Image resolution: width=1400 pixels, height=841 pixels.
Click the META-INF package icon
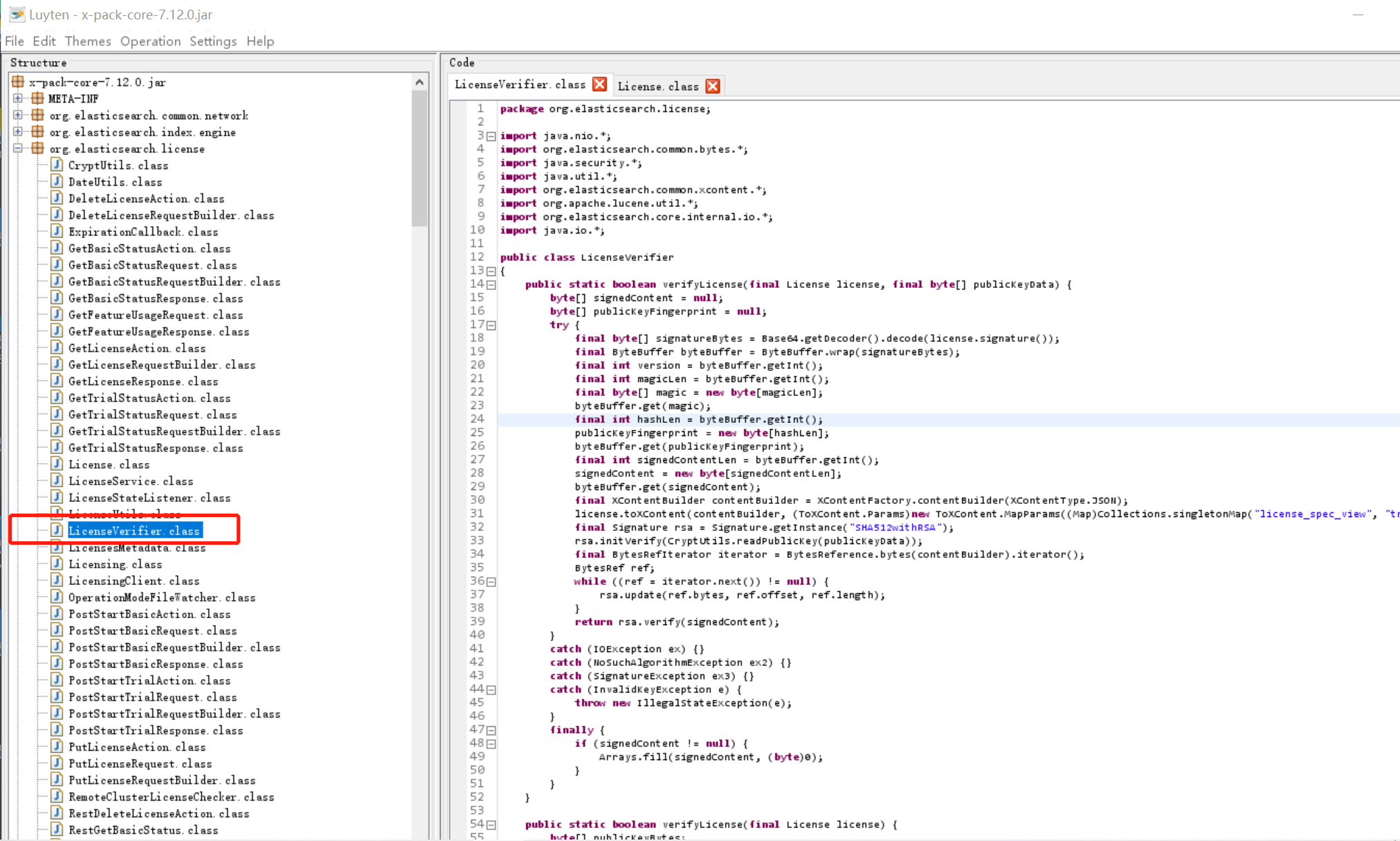37,98
